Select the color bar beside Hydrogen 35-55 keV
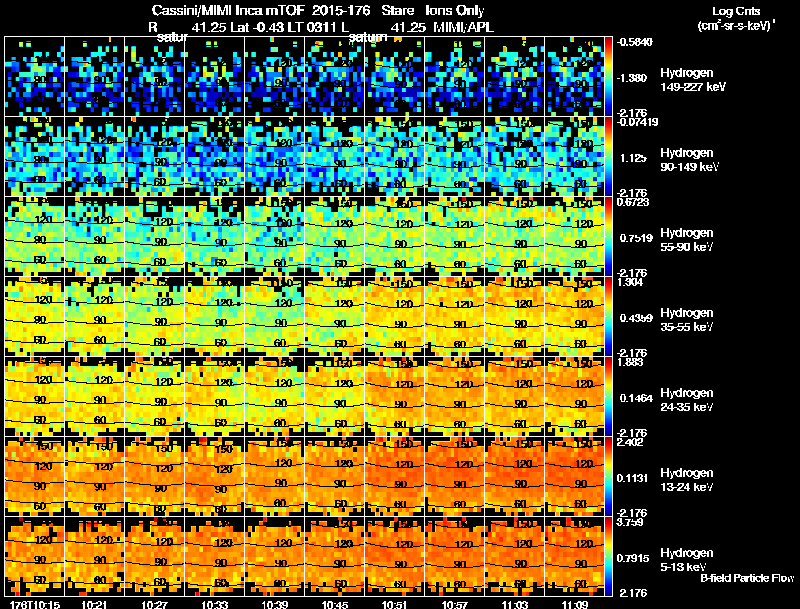 [608, 317]
